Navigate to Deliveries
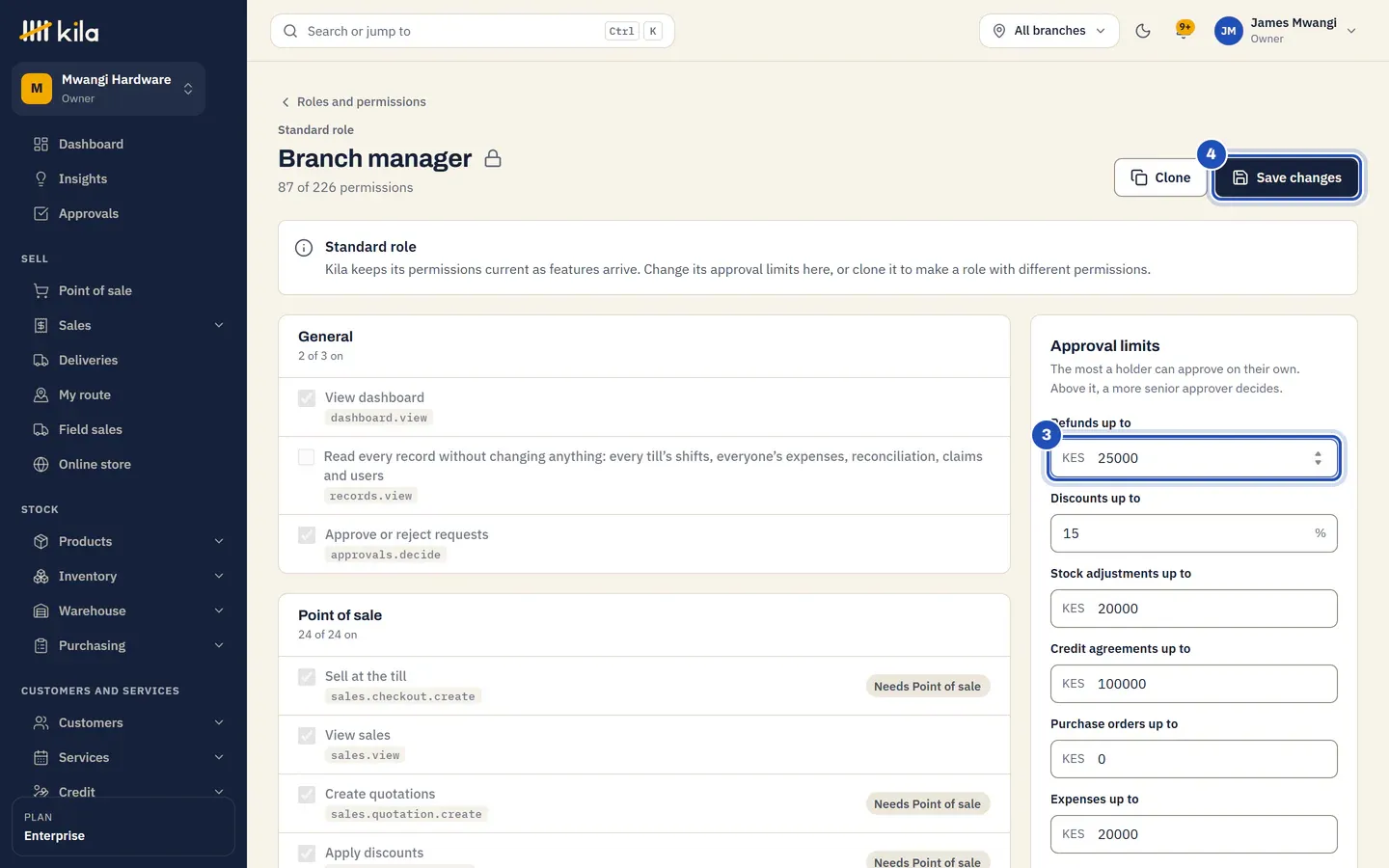1389x868 pixels. pos(123,360)
